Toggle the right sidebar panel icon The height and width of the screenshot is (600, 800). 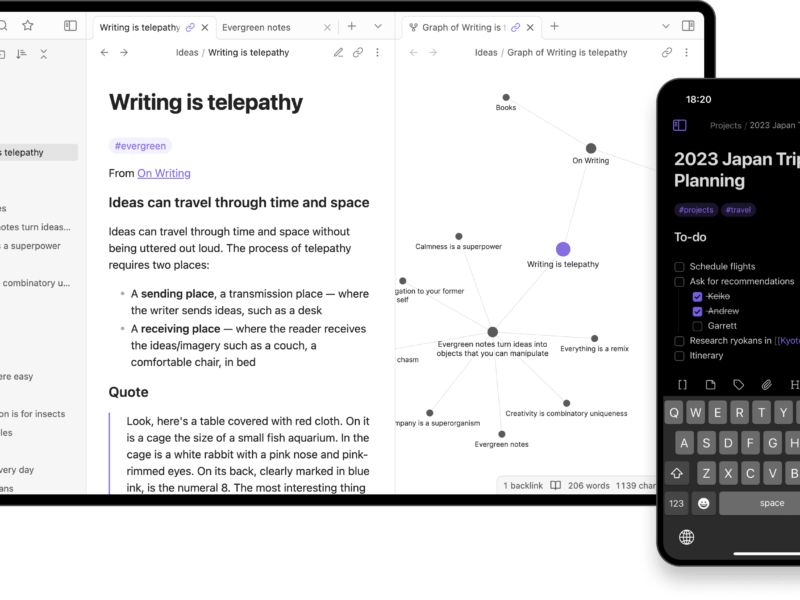pyautogui.click(x=688, y=26)
